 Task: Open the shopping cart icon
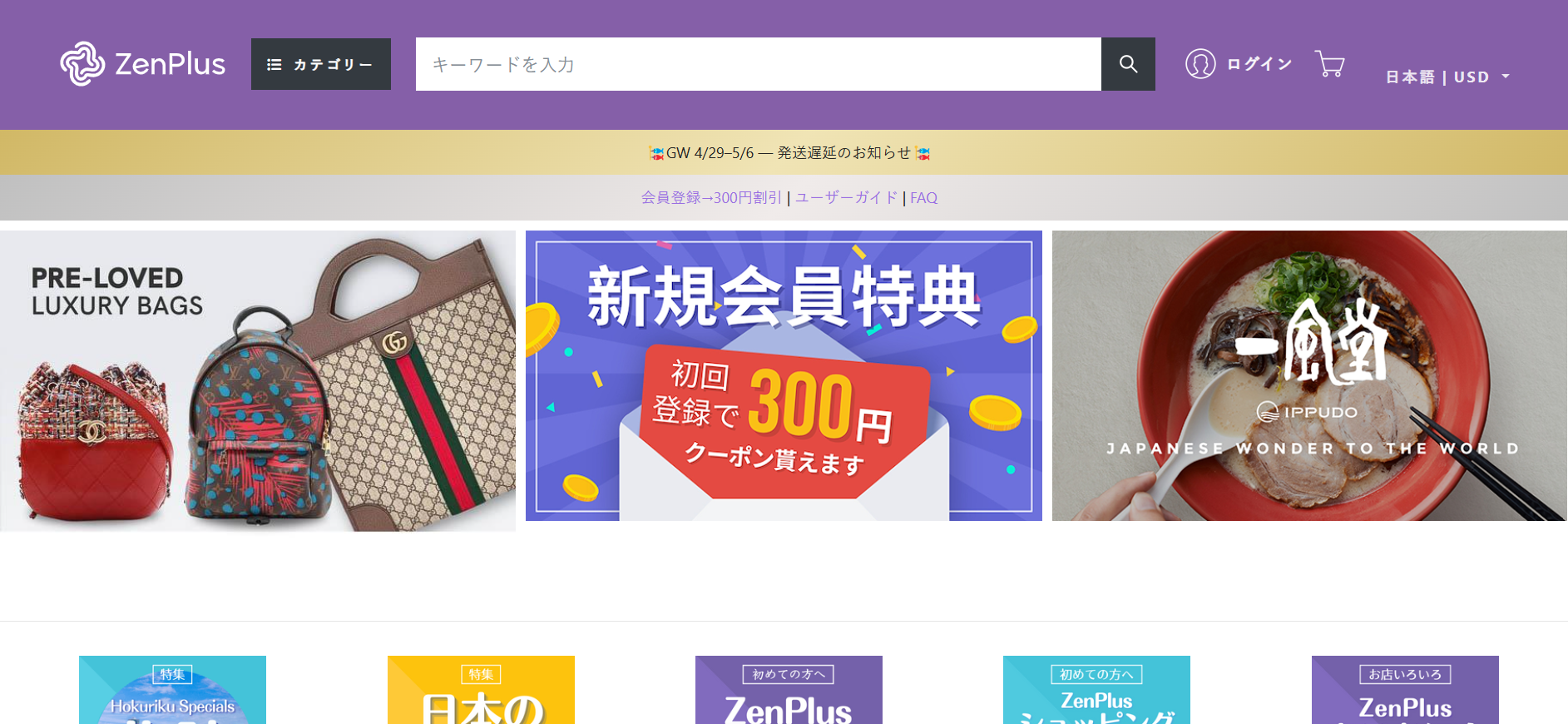click(1330, 64)
